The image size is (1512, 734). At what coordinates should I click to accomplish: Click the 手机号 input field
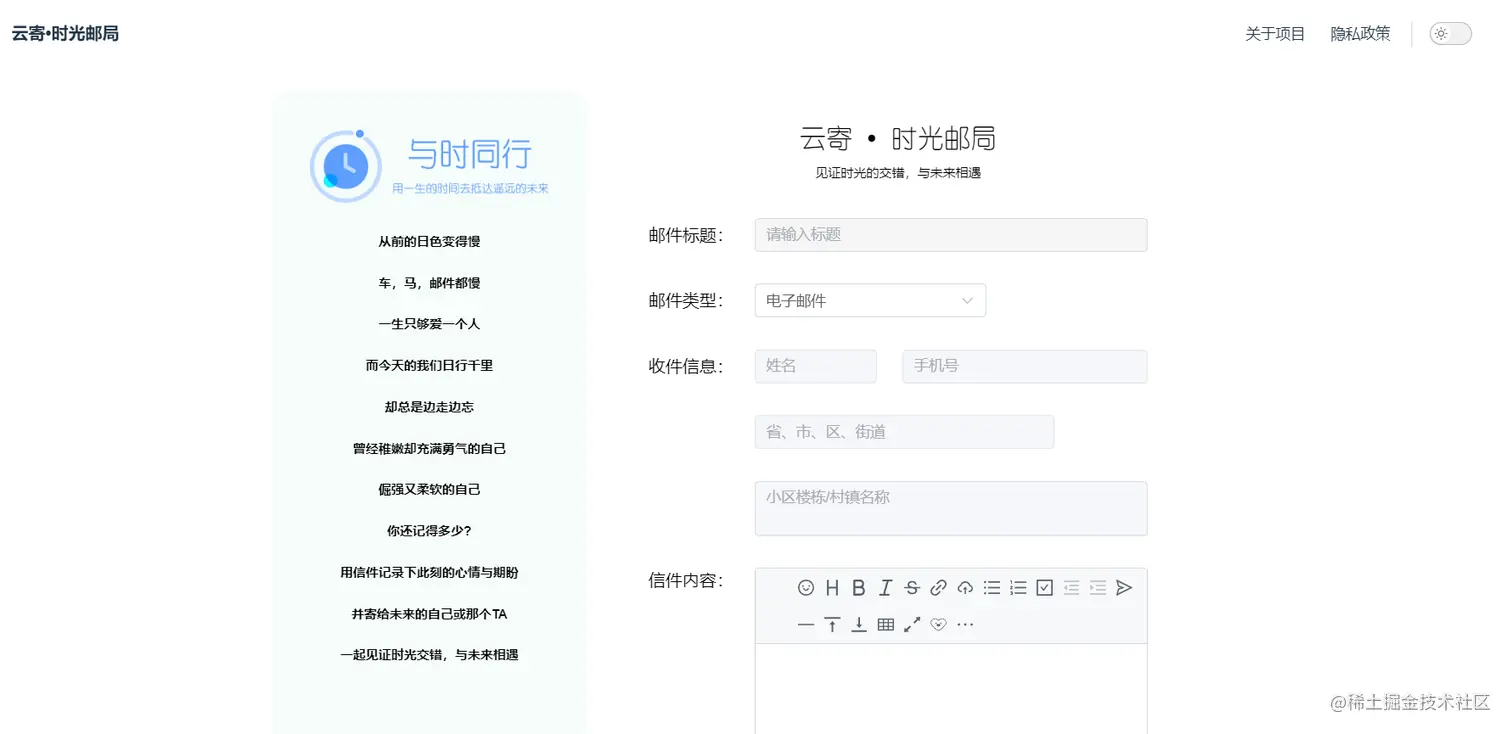coord(1025,366)
